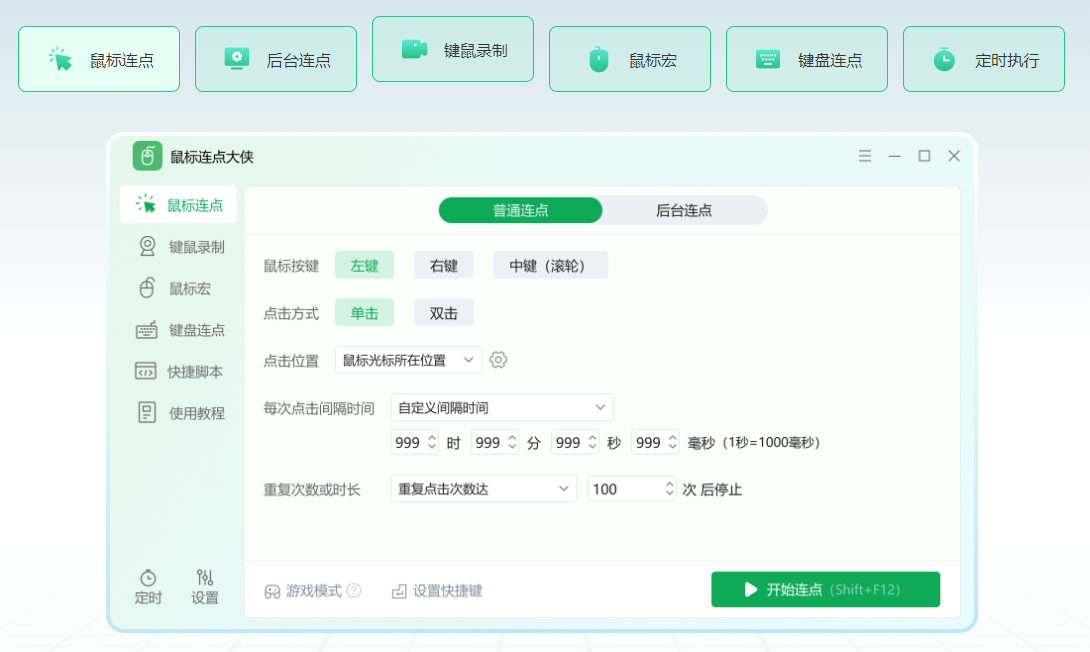The height and width of the screenshot is (652, 1090).
Task: Select the 定时执行 tab at the top
Action: (983, 58)
